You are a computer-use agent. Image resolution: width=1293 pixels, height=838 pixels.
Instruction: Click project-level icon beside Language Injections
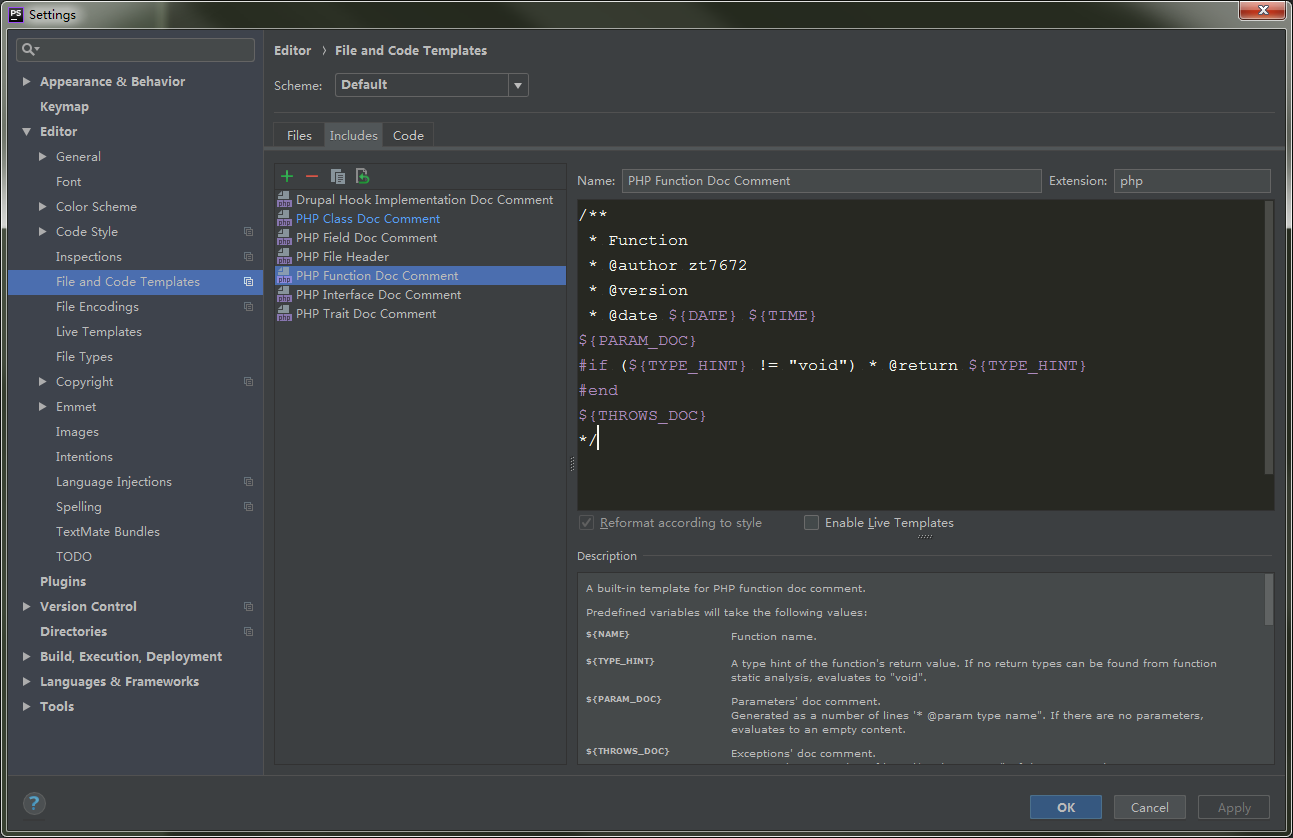248,482
